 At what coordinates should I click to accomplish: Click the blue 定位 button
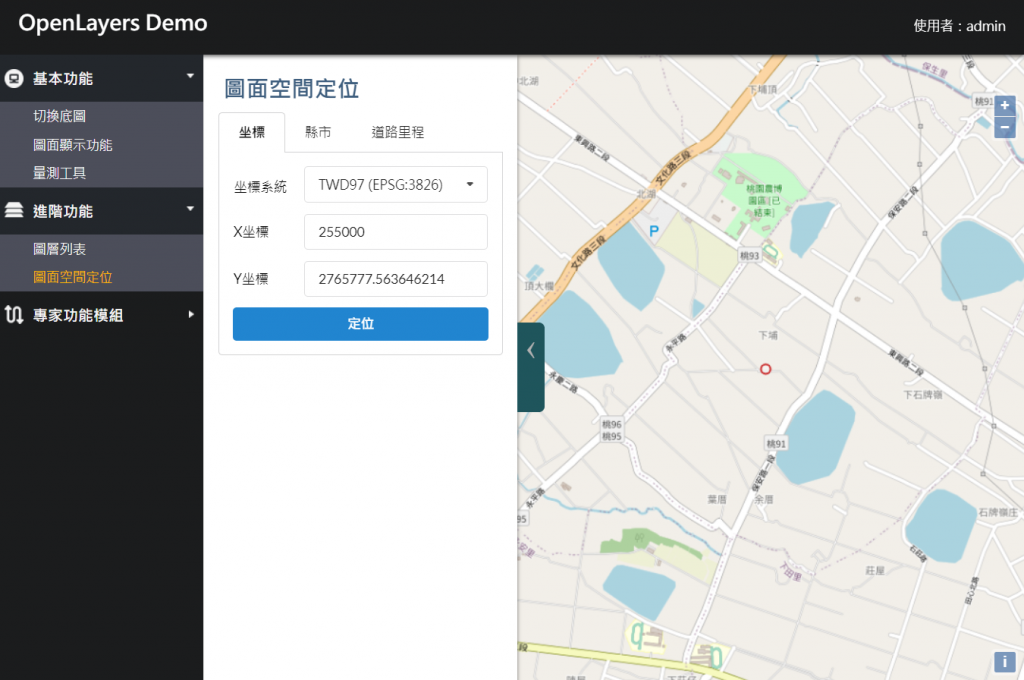click(x=360, y=324)
